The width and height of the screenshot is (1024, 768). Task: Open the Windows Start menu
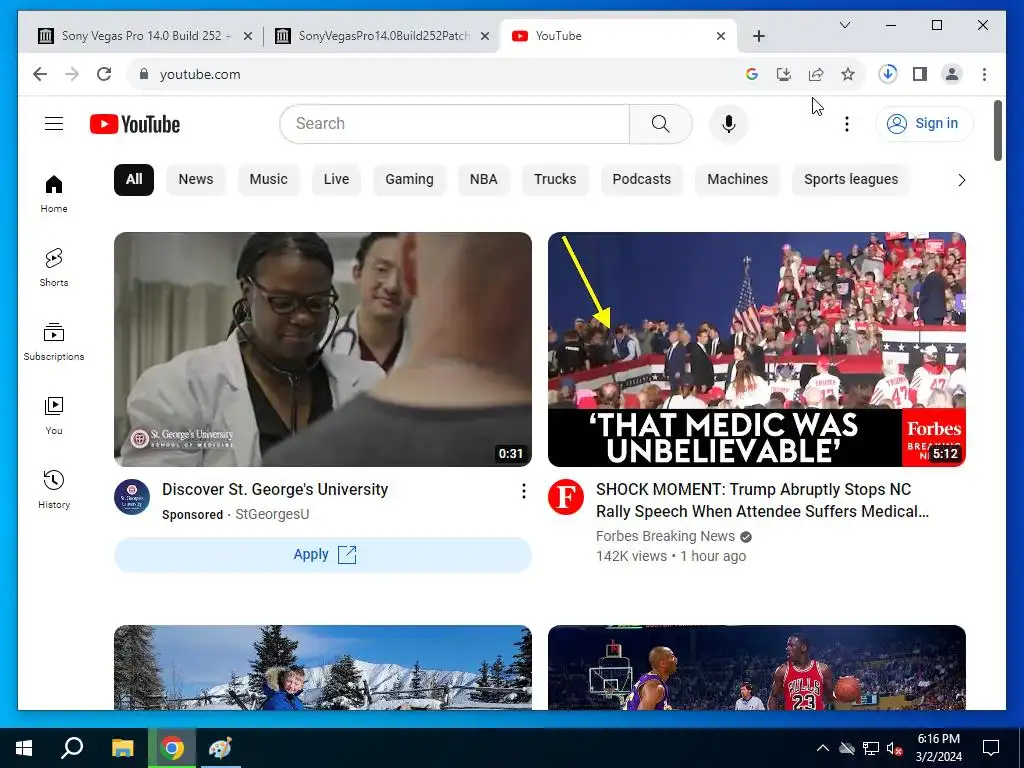coord(24,748)
